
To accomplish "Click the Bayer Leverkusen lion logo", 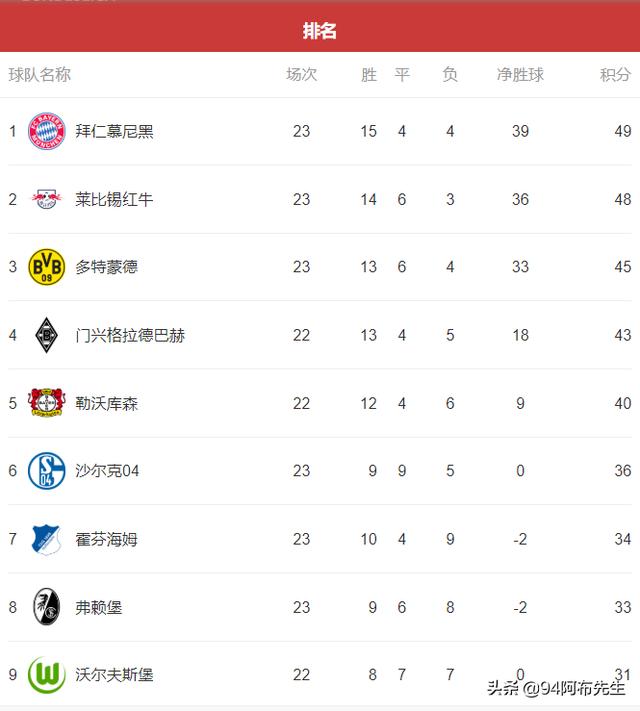I will tap(47, 403).
